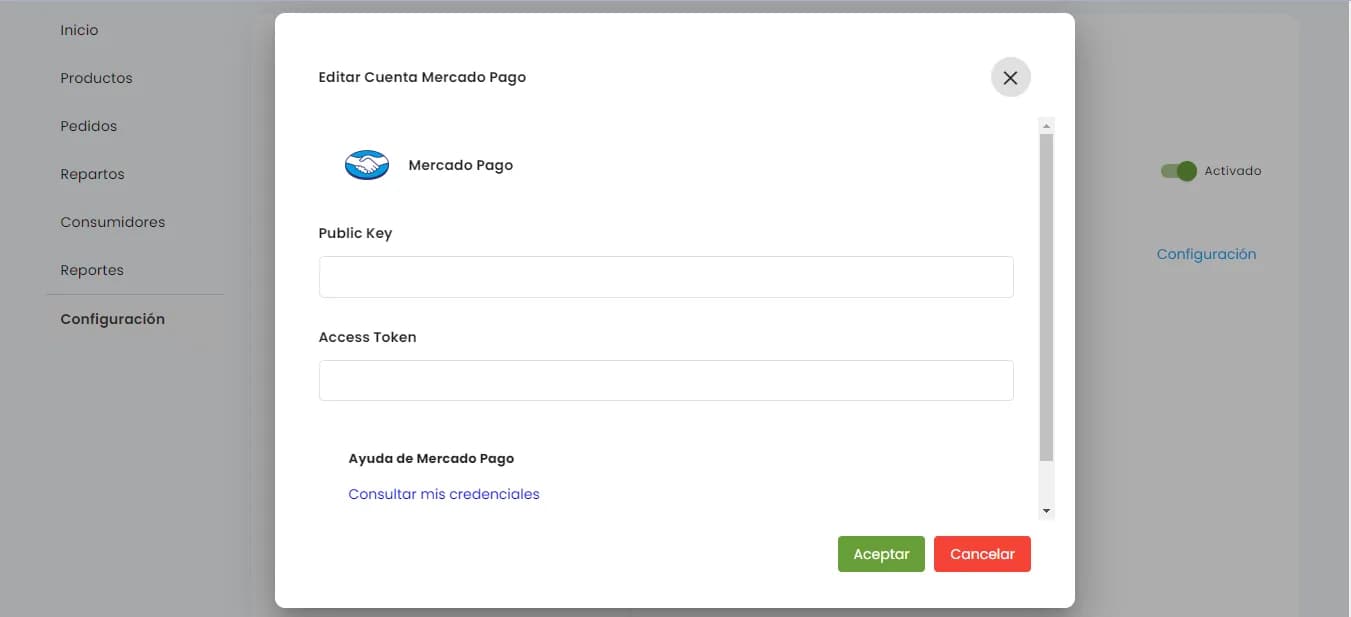
Task: Close the Editar Cuenta Mercado Pago dialog
Action: pos(1010,77)
